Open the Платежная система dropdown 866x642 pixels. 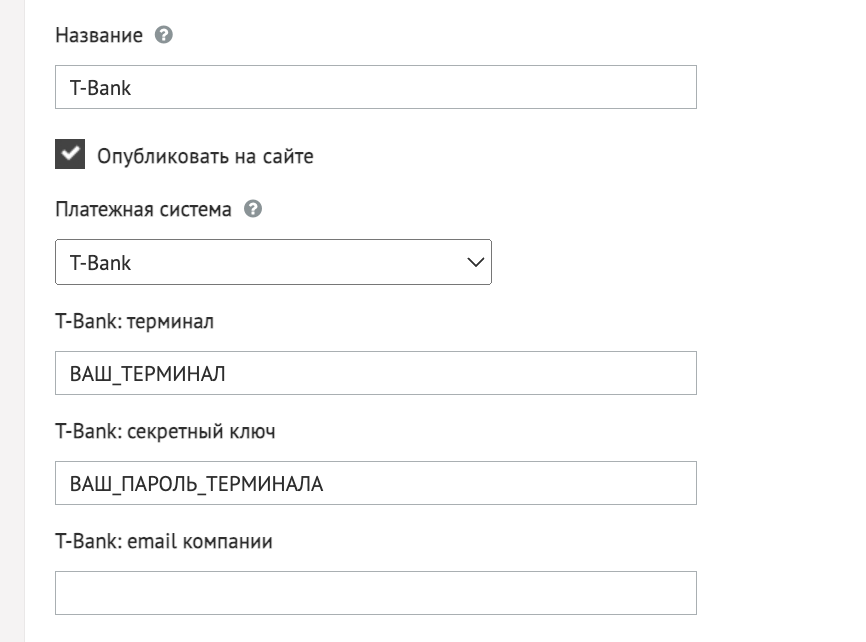pos(273,262)
